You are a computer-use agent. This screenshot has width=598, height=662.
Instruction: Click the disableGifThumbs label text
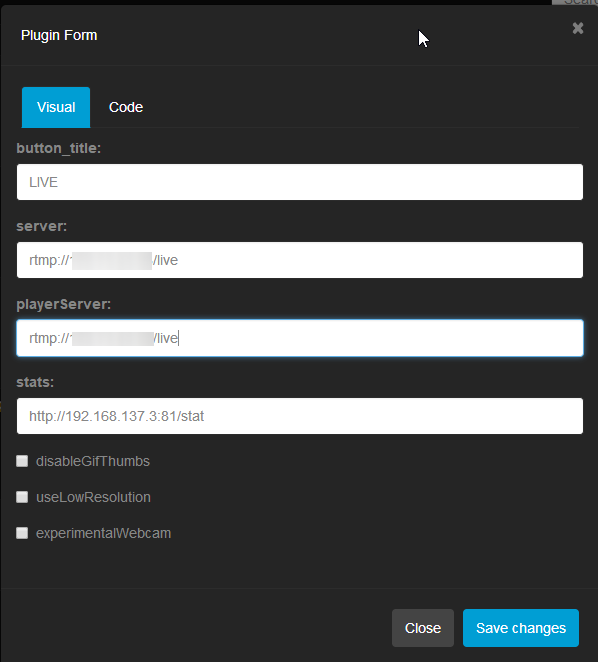coord(93,461)
